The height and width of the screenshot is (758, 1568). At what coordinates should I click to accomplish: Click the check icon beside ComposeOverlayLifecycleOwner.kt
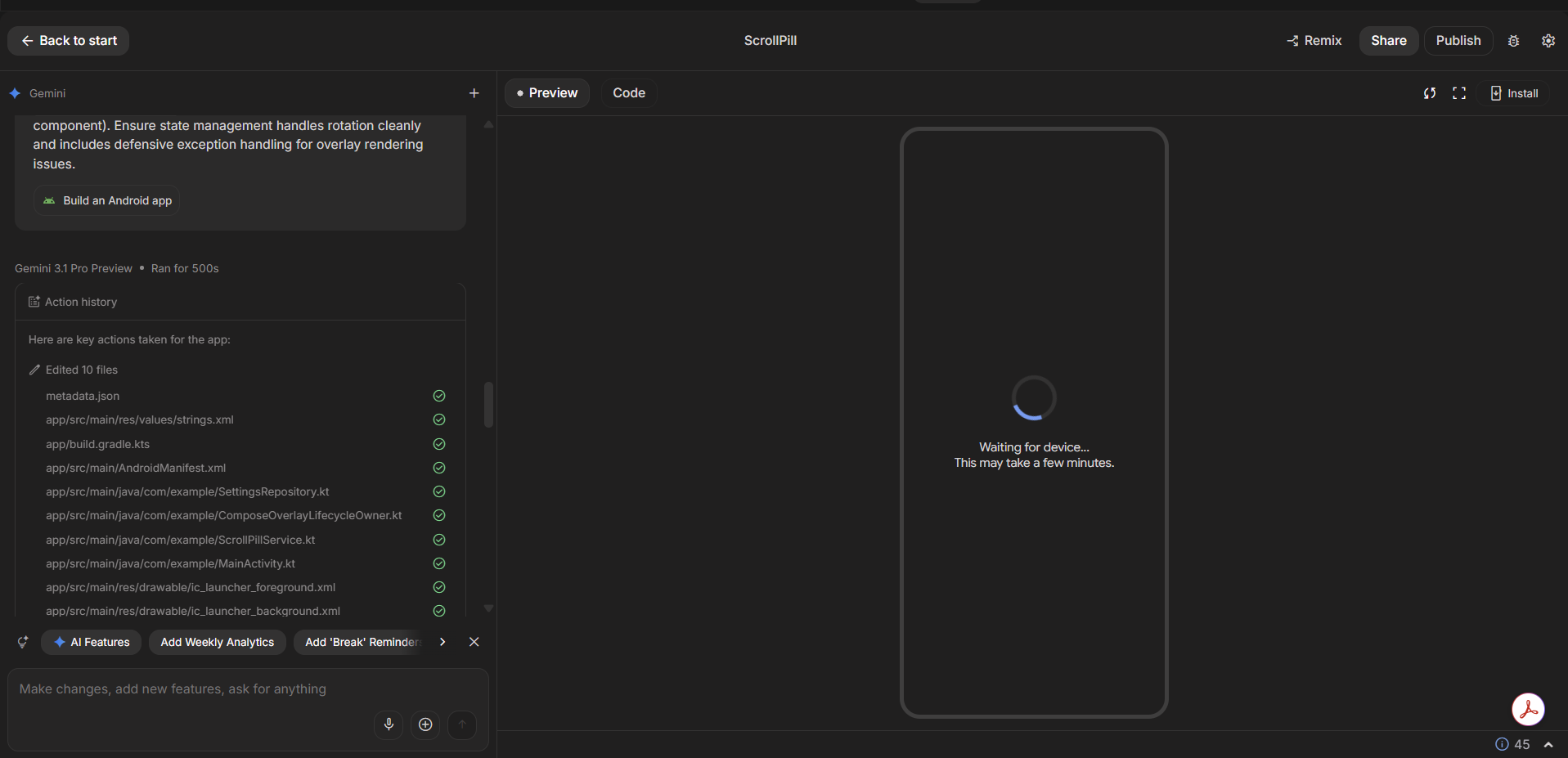coord(439,515)
